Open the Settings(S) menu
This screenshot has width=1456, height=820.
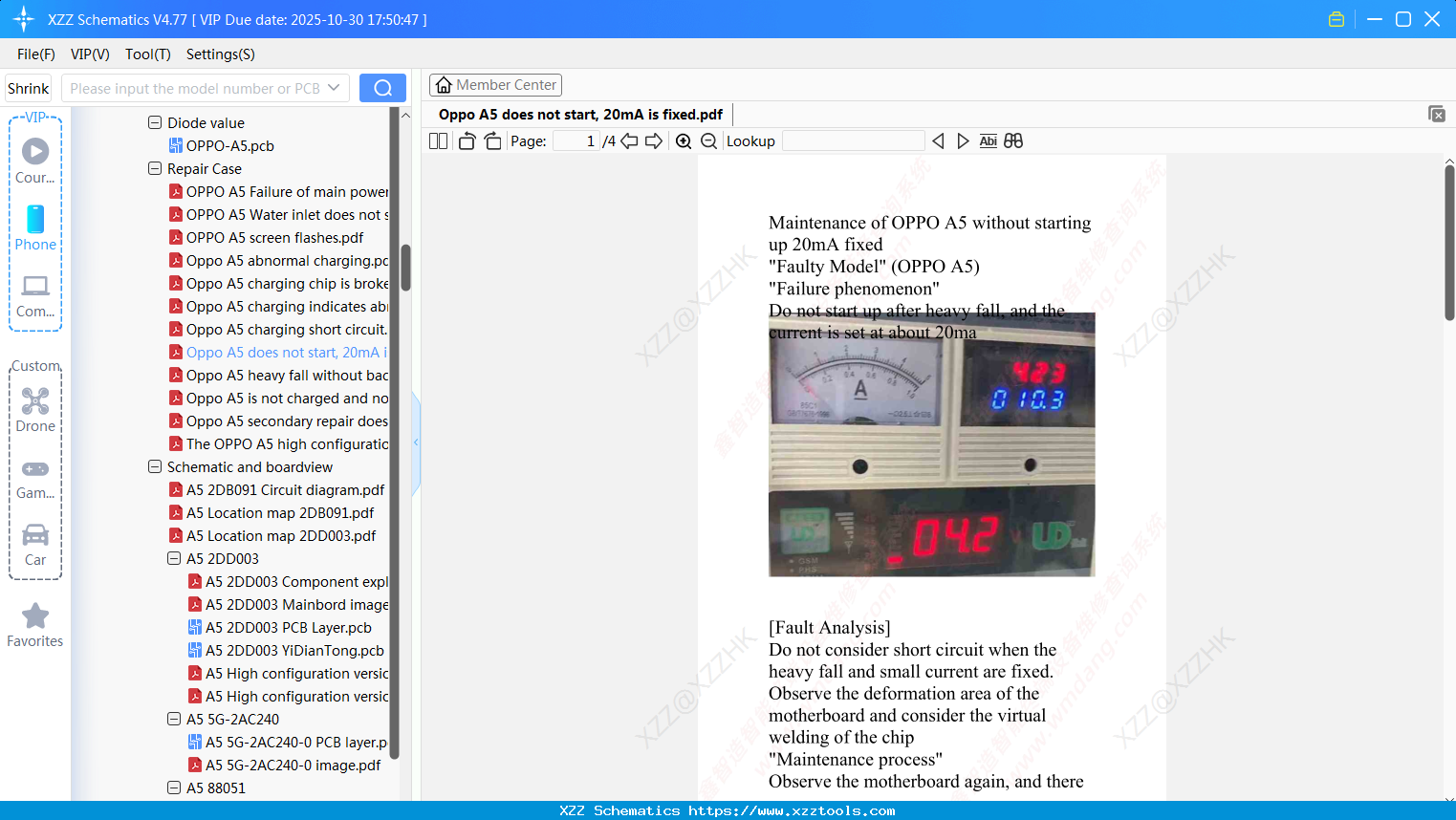tap(221, 54)
